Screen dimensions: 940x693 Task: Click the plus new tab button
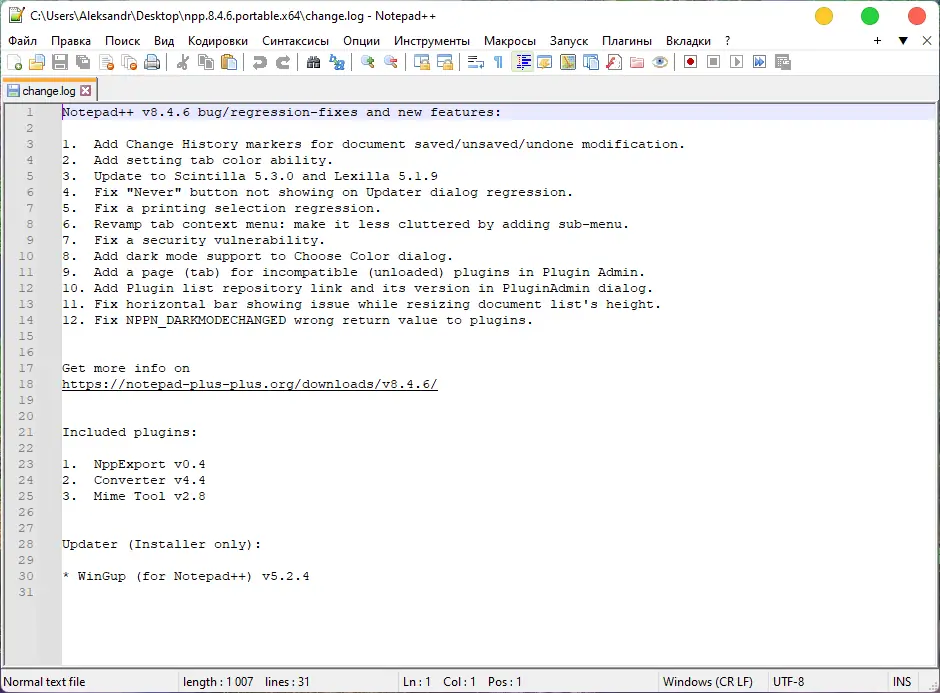coord(877,41)
